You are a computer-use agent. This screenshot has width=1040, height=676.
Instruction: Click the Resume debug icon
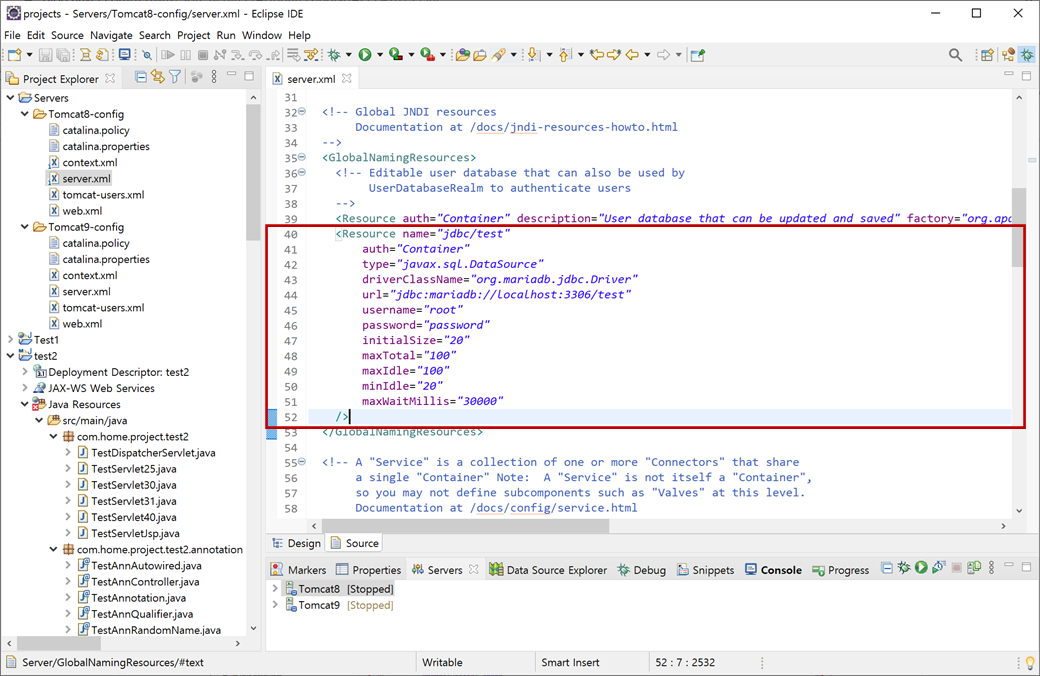[x=168, y=55]
